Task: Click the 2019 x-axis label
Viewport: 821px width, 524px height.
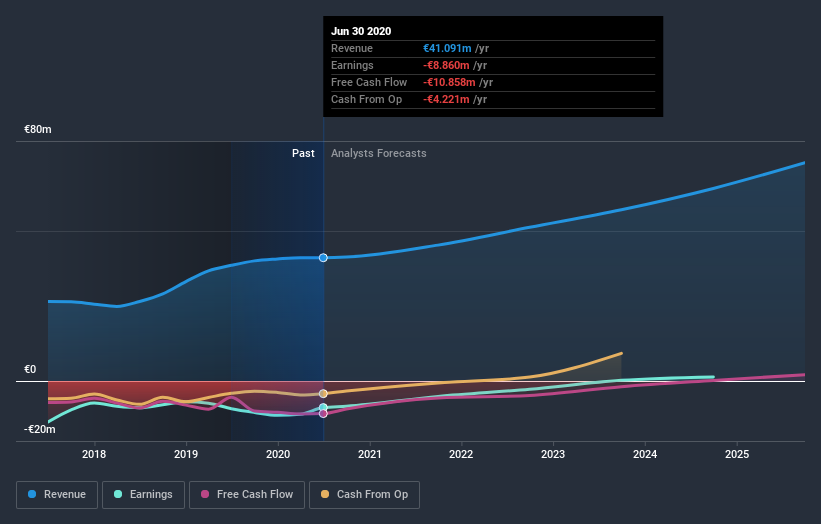Action: tap(186, 454)
